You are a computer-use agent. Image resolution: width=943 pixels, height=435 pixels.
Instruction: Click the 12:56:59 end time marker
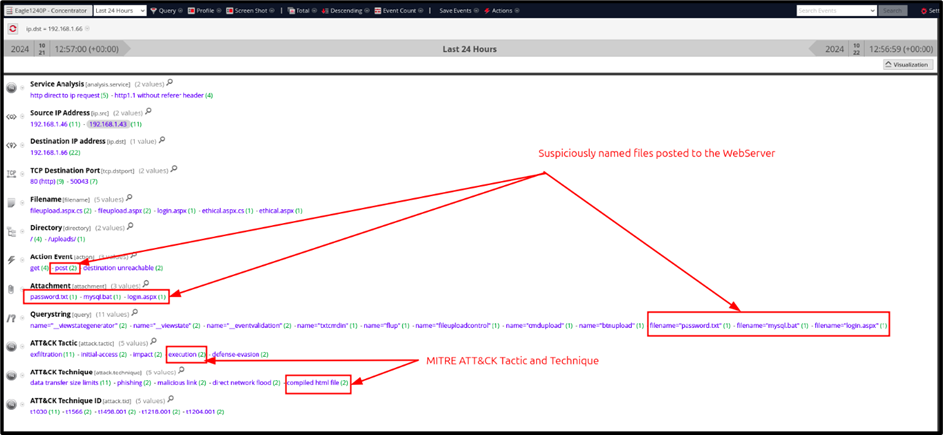[900, 49]
